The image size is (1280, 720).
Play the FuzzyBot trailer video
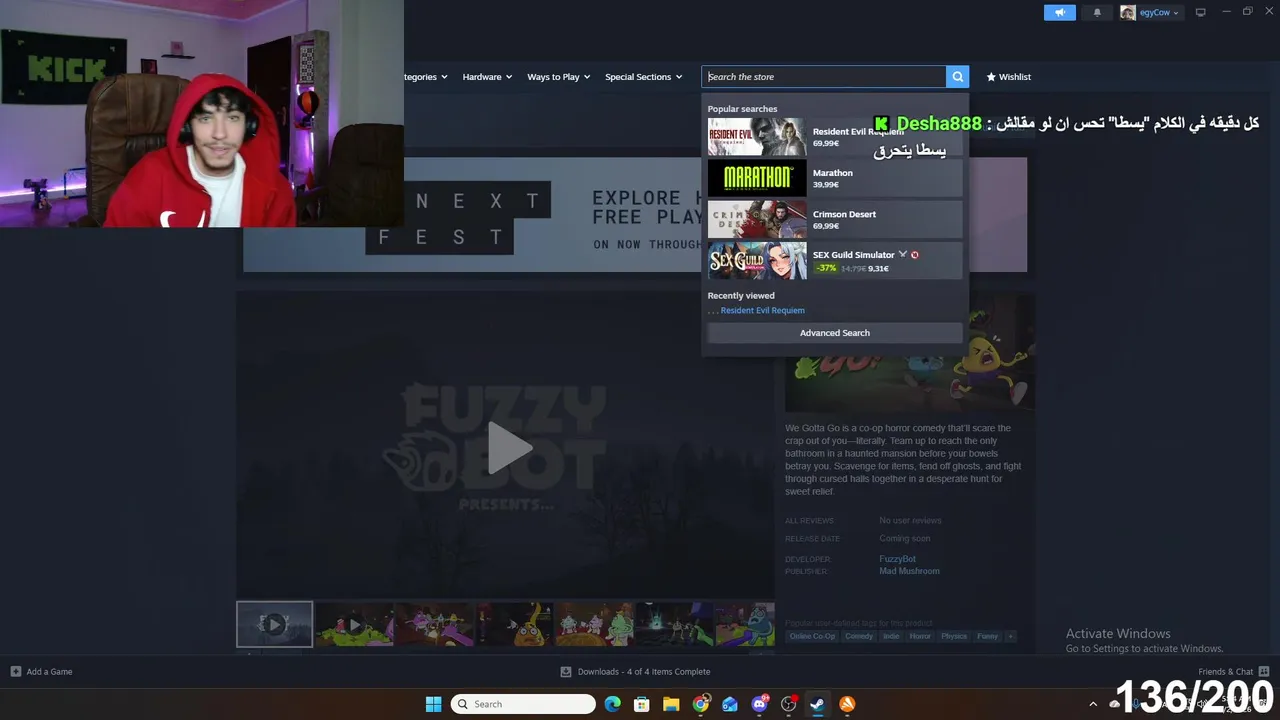(x=508, y=446)
